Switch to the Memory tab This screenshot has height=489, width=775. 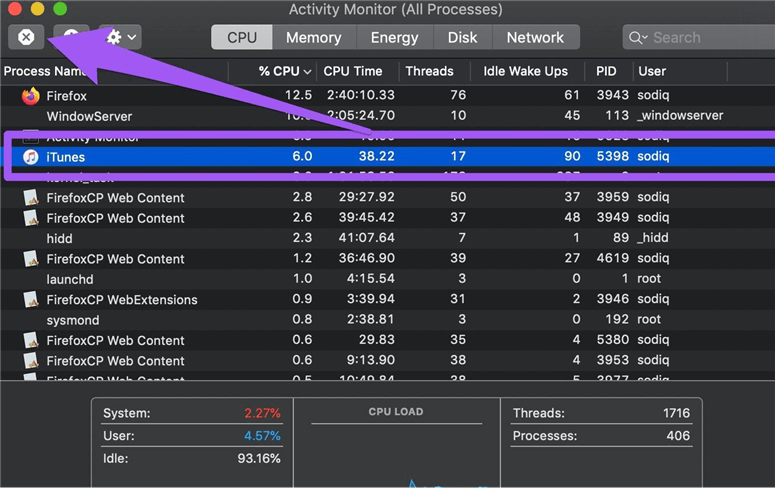click(x=314, y=38)
